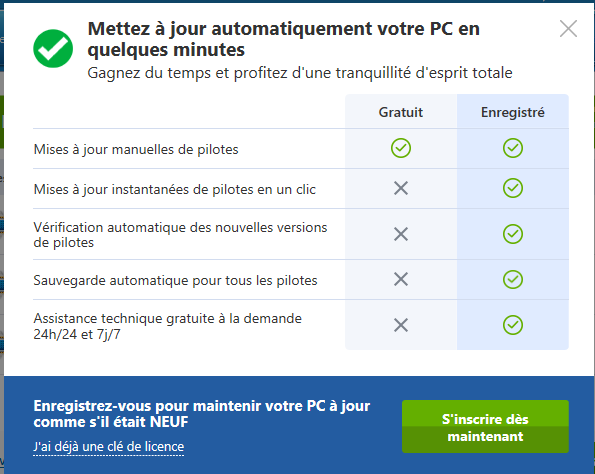Click Gratuit X for 24h/24 technical support

tap(401, 325)
